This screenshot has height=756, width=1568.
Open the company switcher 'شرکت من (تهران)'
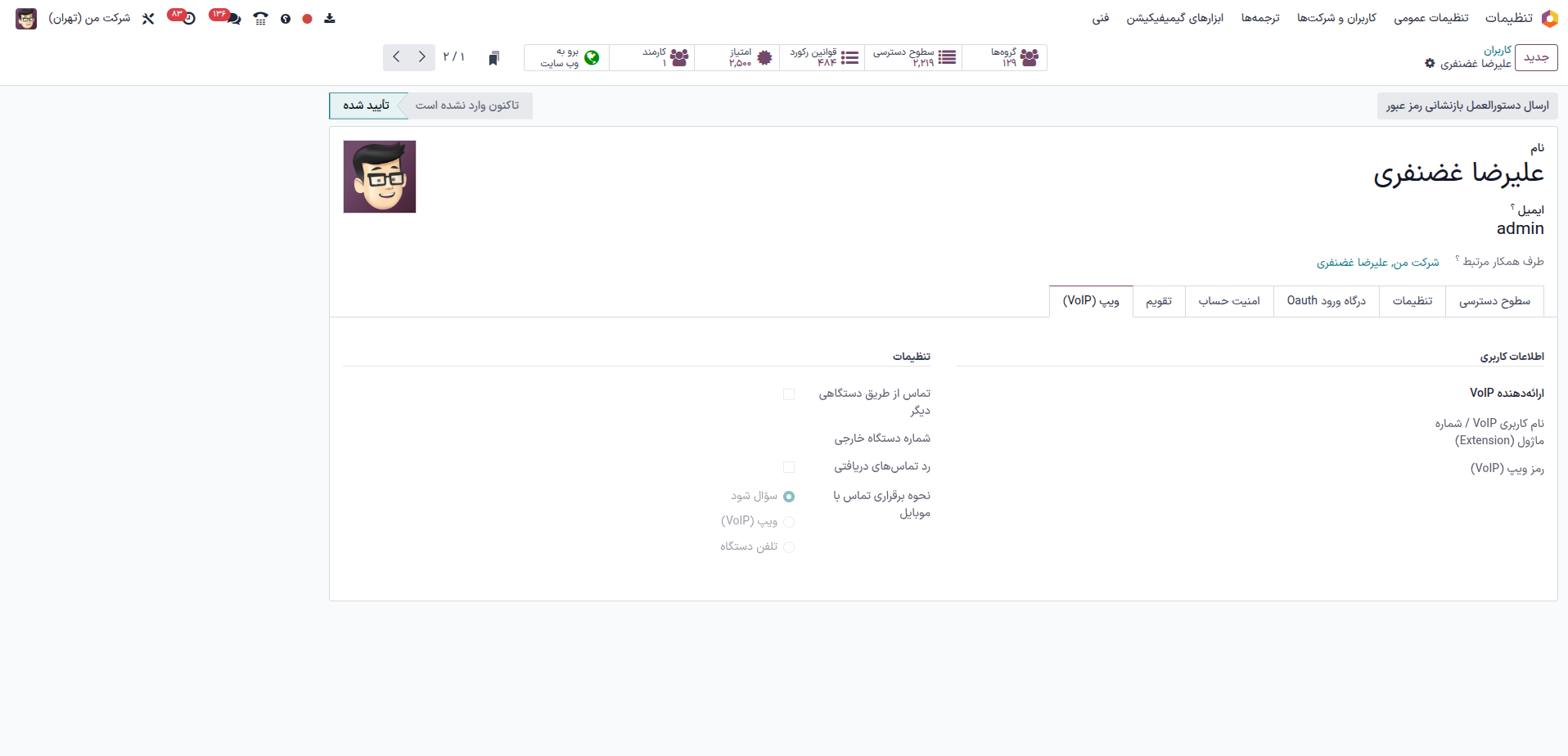[89, 18]
